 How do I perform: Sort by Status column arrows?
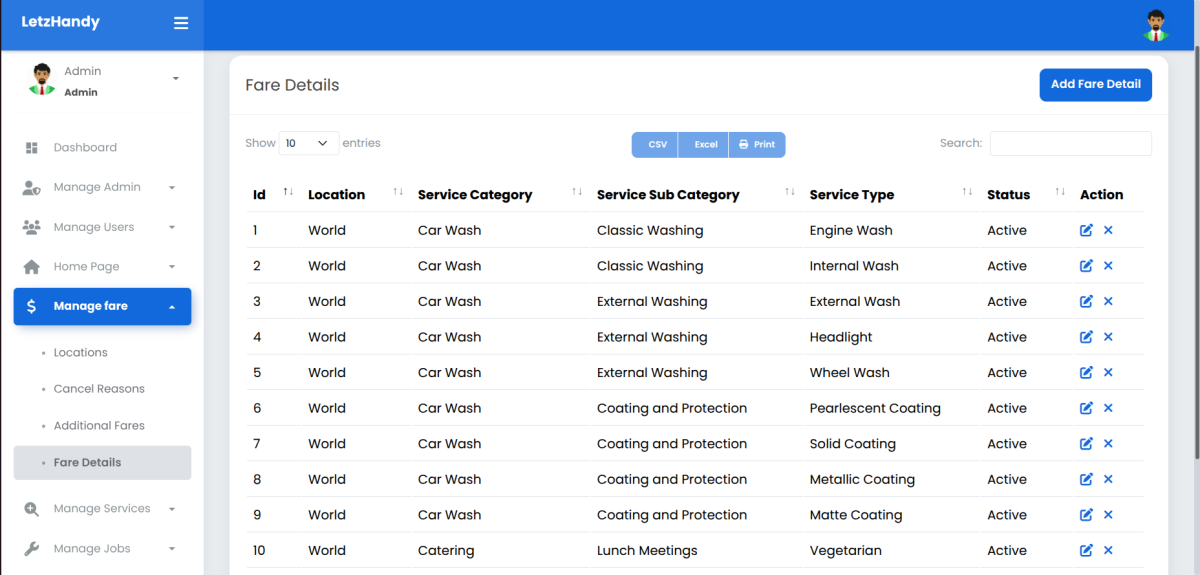1060,192
